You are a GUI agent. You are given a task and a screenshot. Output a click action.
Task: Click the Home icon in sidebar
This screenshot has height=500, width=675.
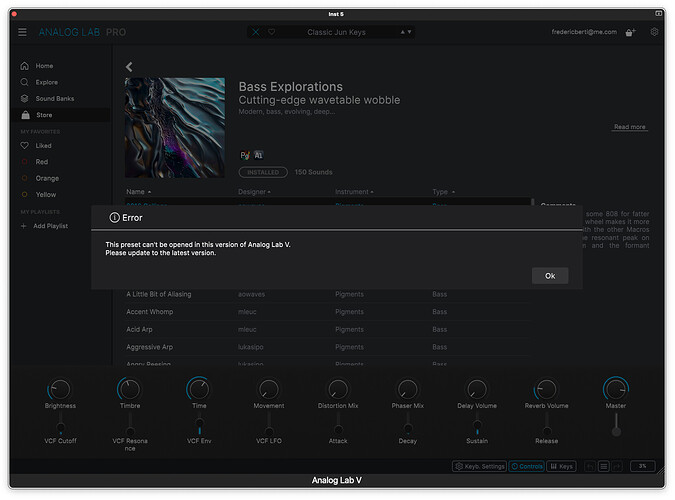25,66
